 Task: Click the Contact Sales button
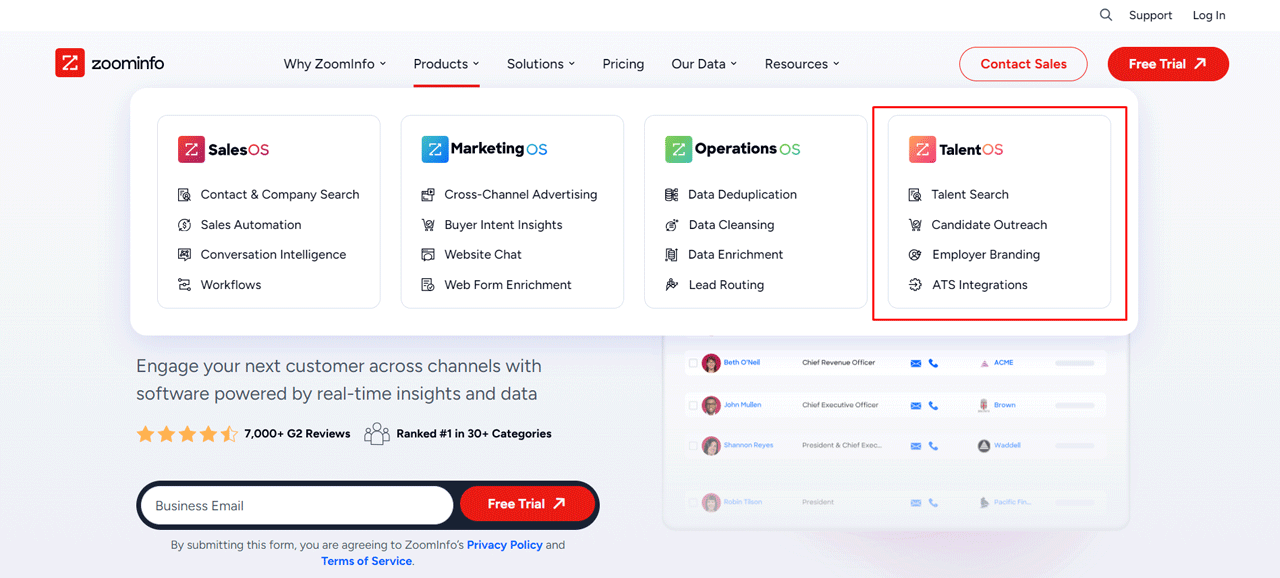coord(1023,63)
